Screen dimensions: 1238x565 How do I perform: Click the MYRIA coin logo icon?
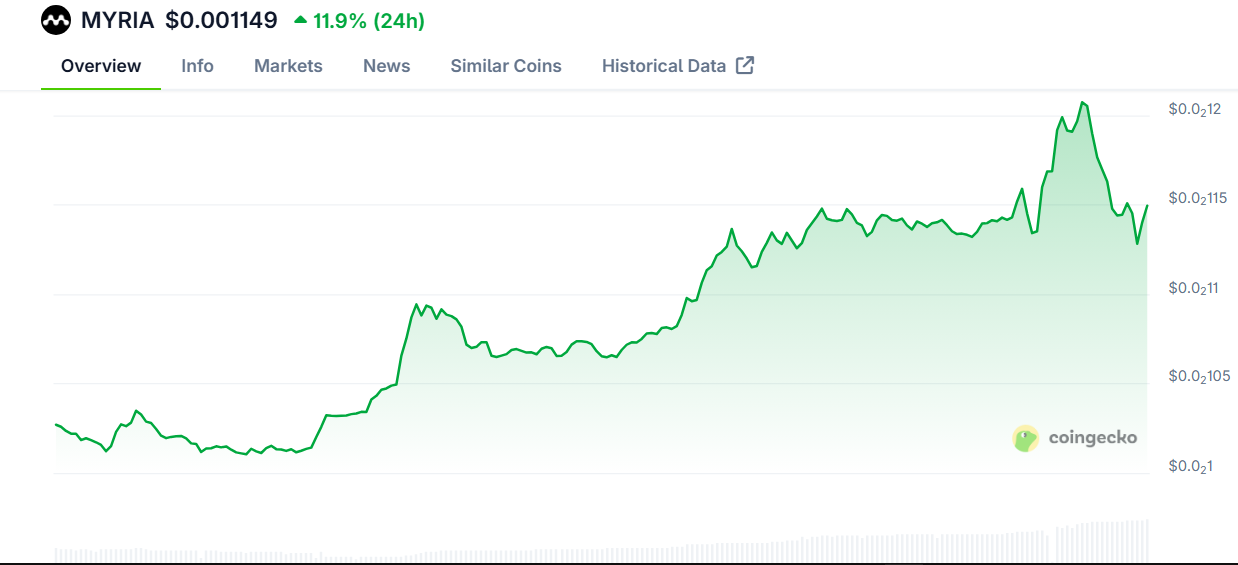[x=56, y=19]
